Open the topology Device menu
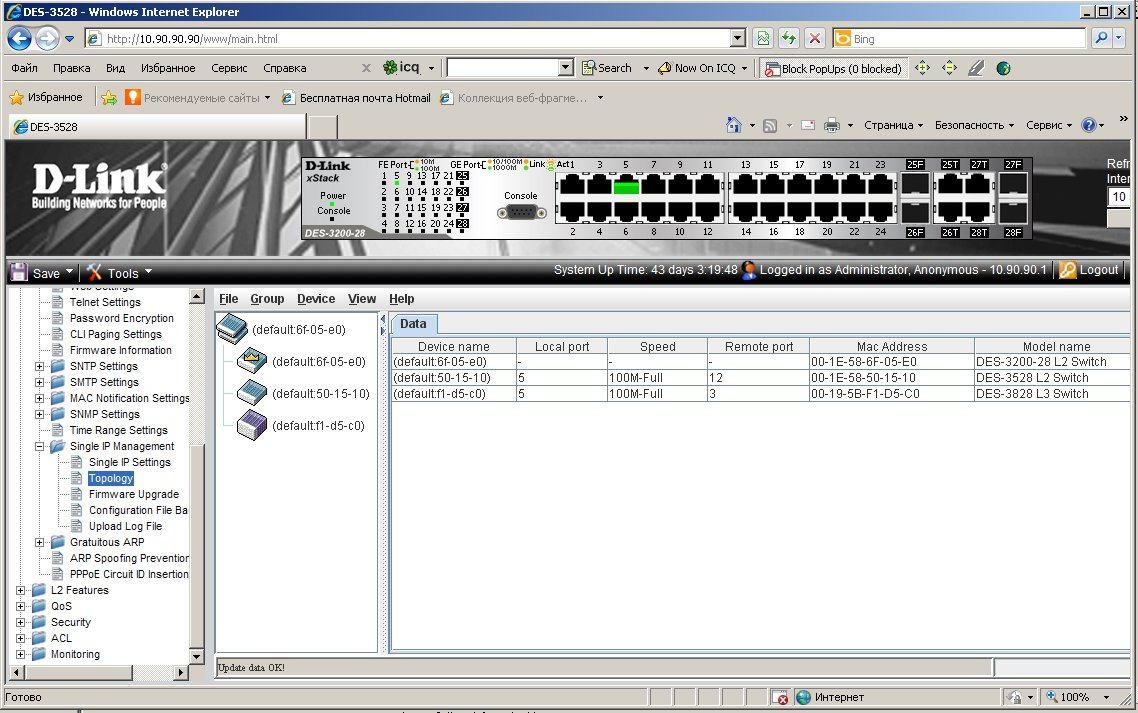1138x713 pixels. [316, 298]
